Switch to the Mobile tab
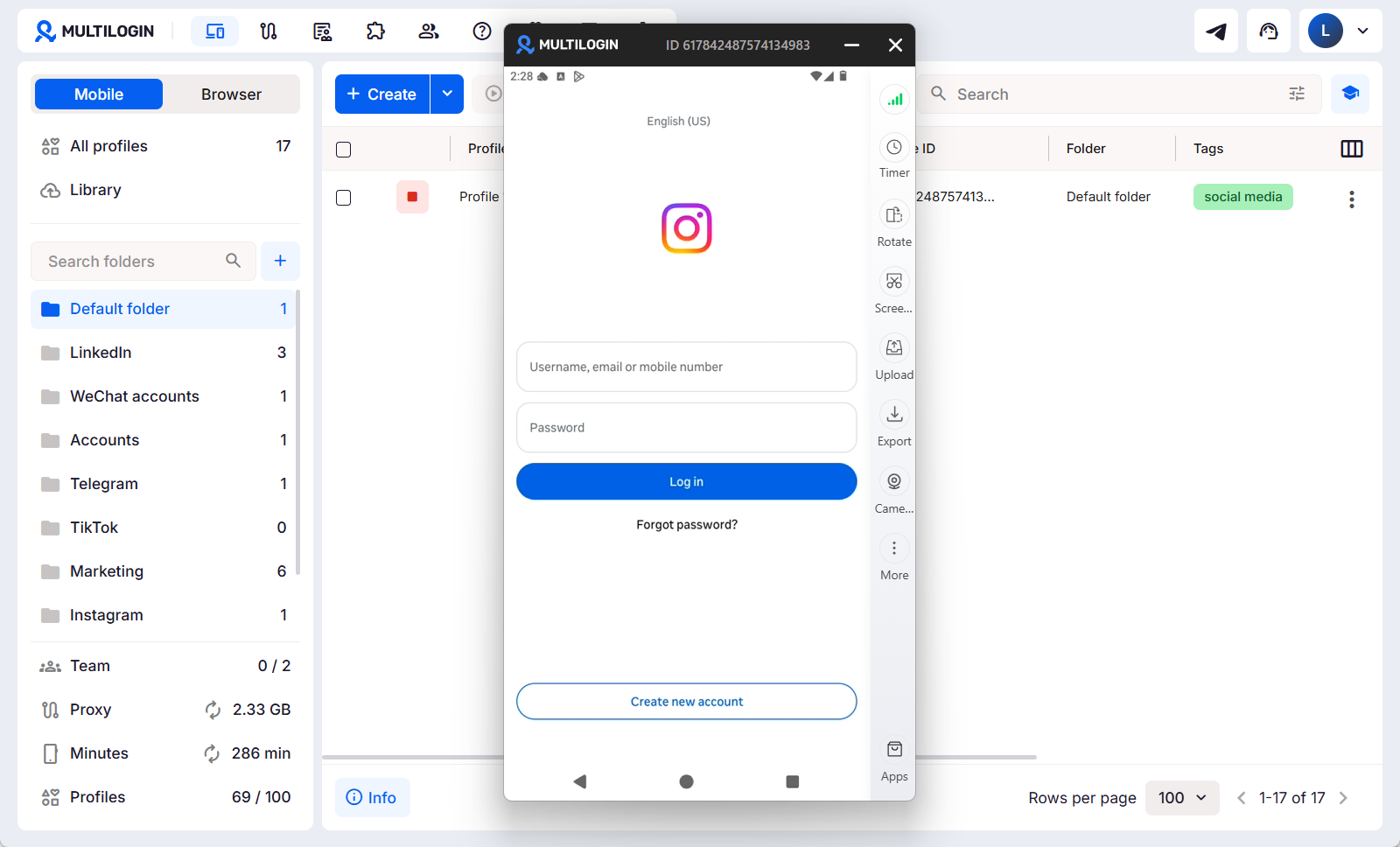1400x847 pixels. pos(99,94)
